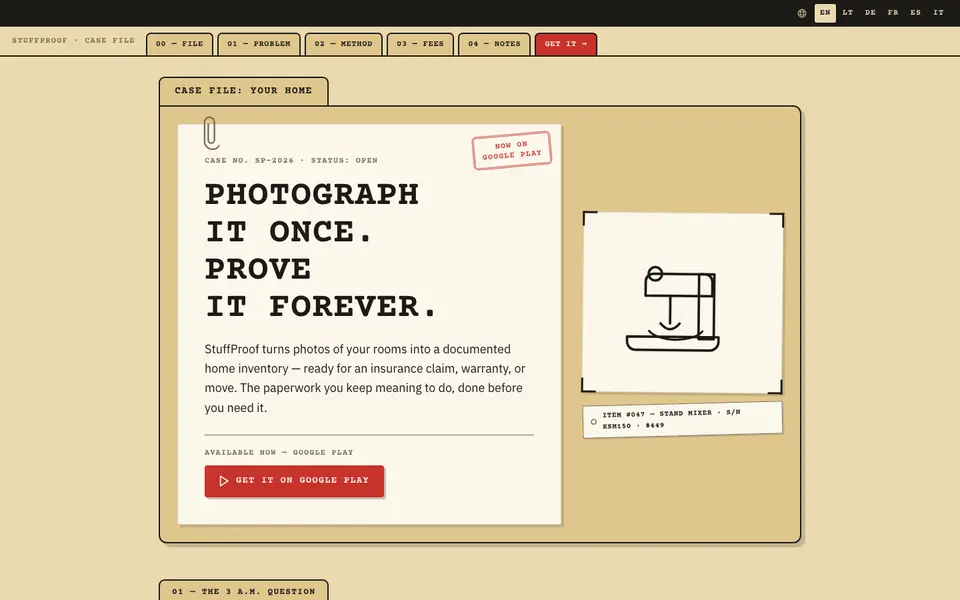Screen dimensions: 960x600
Task: Open the 03 — FEES tab
Action: [x=420, y=44]
